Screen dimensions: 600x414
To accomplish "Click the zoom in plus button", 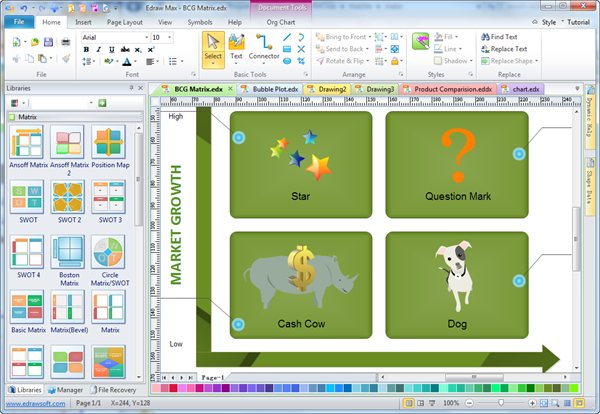I will click(x=532, y=403).
